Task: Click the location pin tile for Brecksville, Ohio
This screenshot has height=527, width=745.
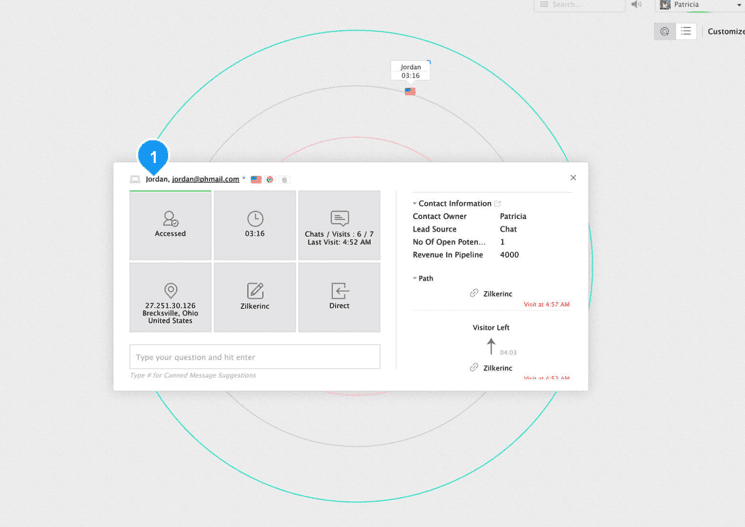Action: click(170, 298)
